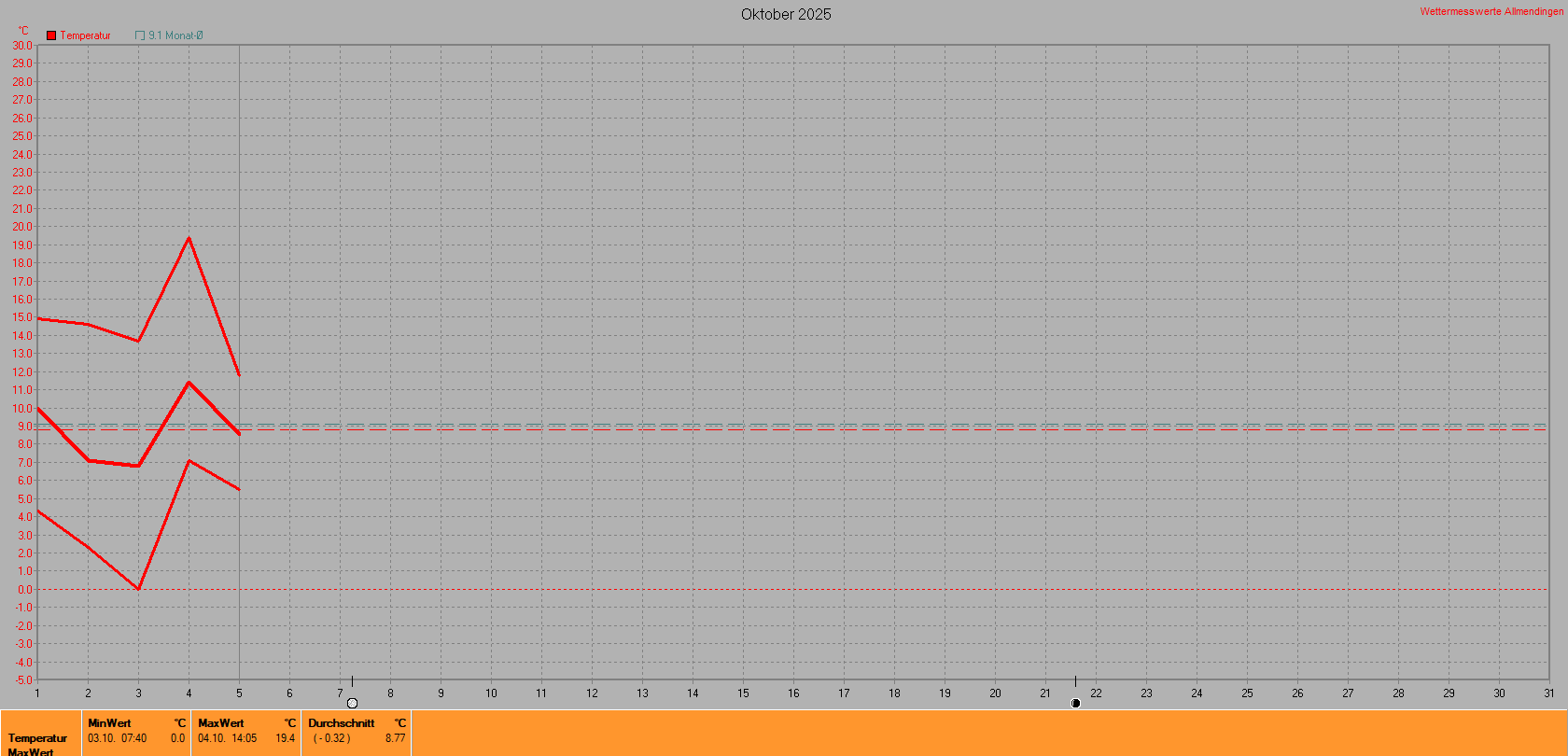Click the -5.0 label on the y-axis
The width and height of the screenshot is (1568, 756).
pos(22,679)
